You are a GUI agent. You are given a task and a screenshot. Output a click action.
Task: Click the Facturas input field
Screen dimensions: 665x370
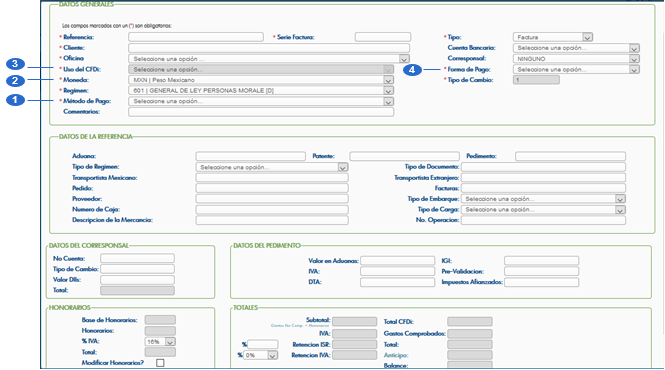coord(543,188)
